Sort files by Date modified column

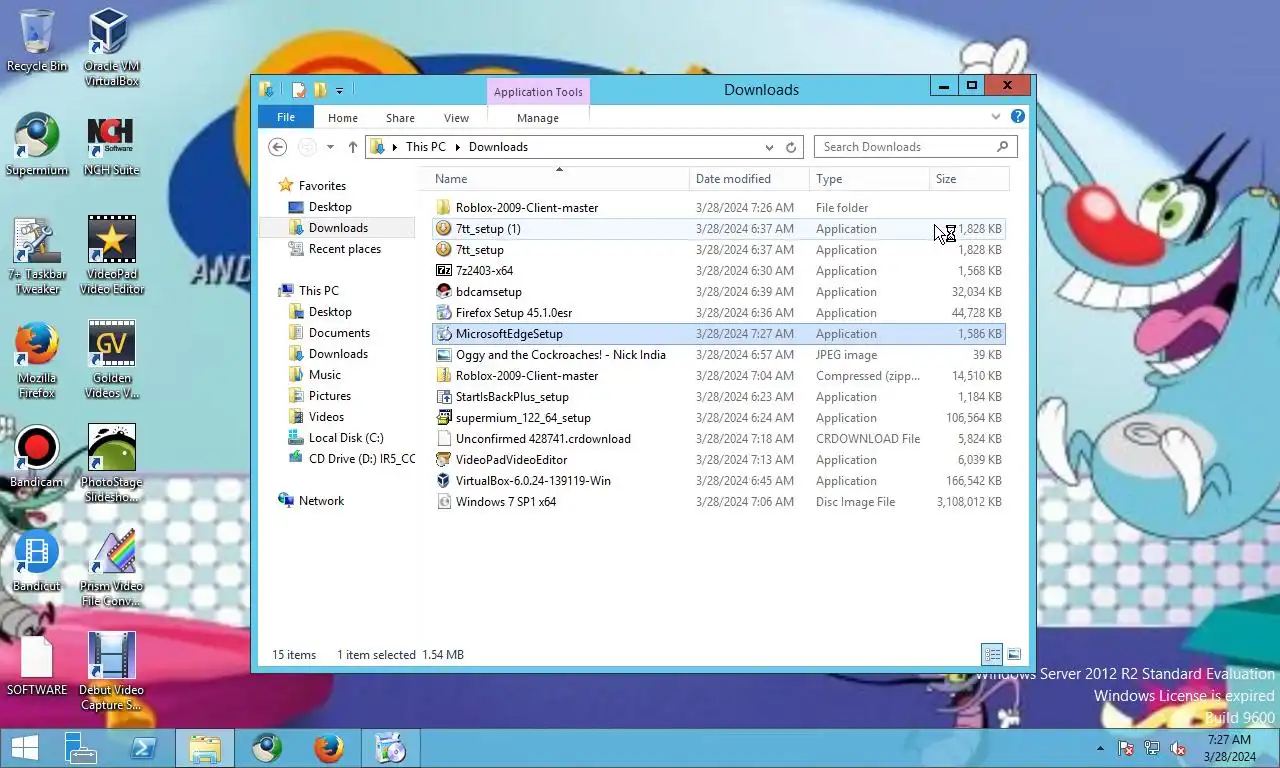(749, 179)
